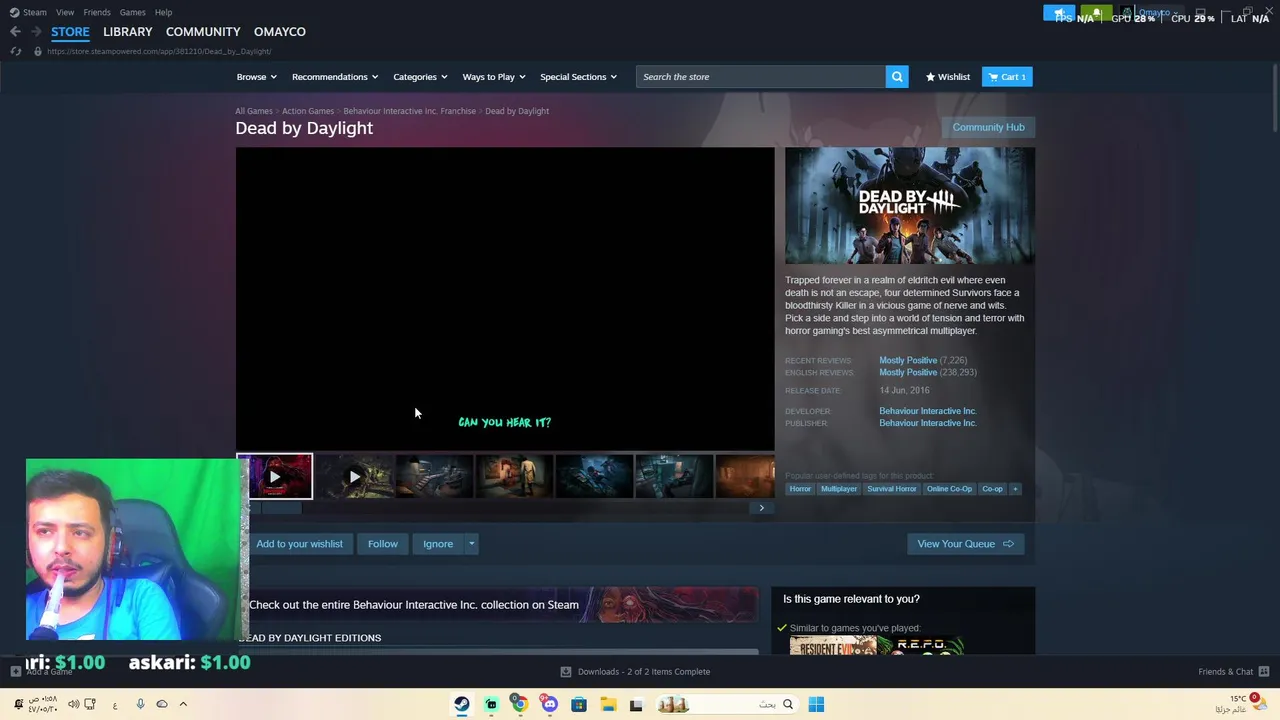Switch to the COMMUNITY tab
Image resolution: width=1280 pixels, height=720 pixels.
(x=203, y=32)
